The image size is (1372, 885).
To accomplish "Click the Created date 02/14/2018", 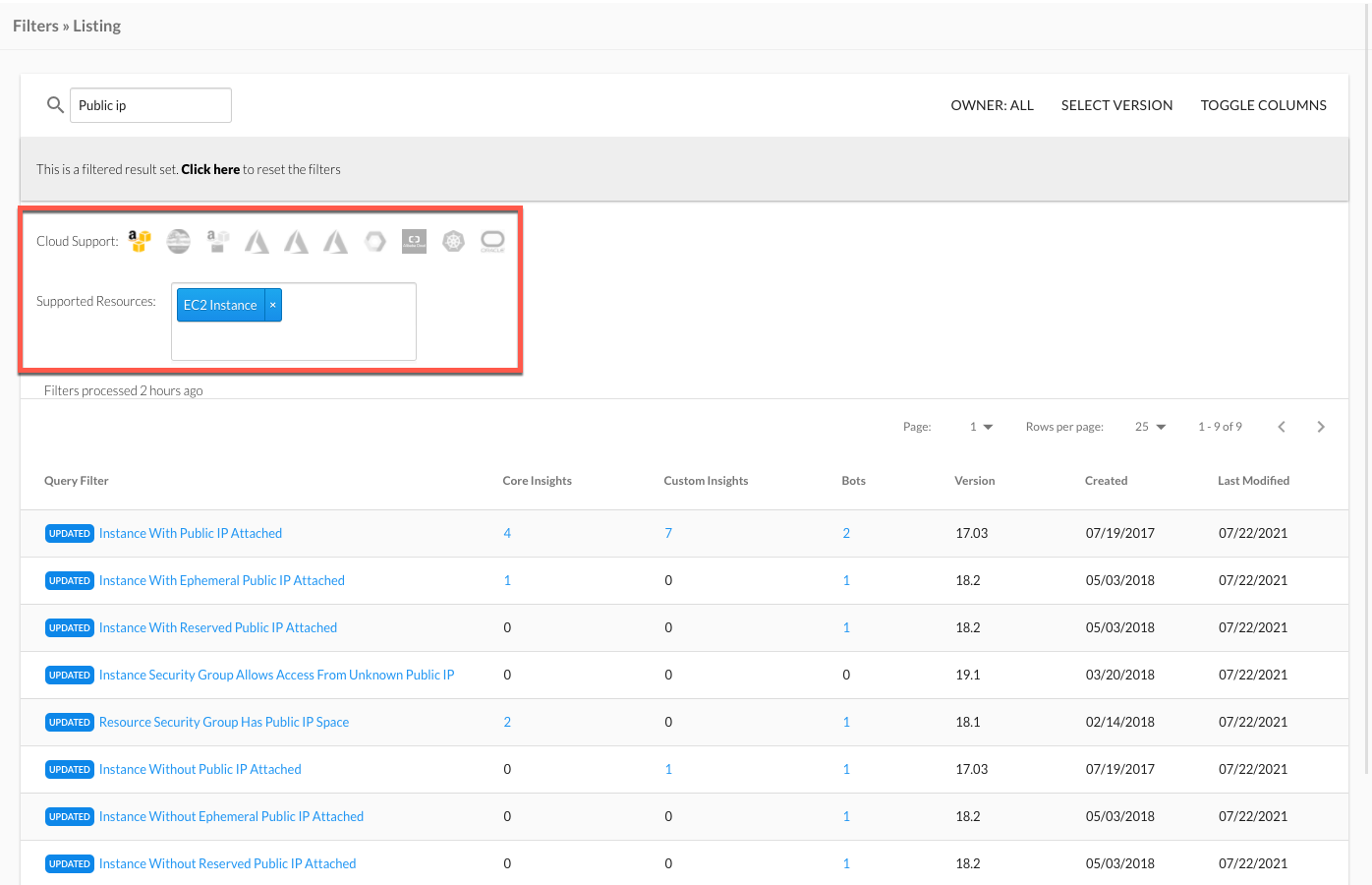I will pos(1120,722).
